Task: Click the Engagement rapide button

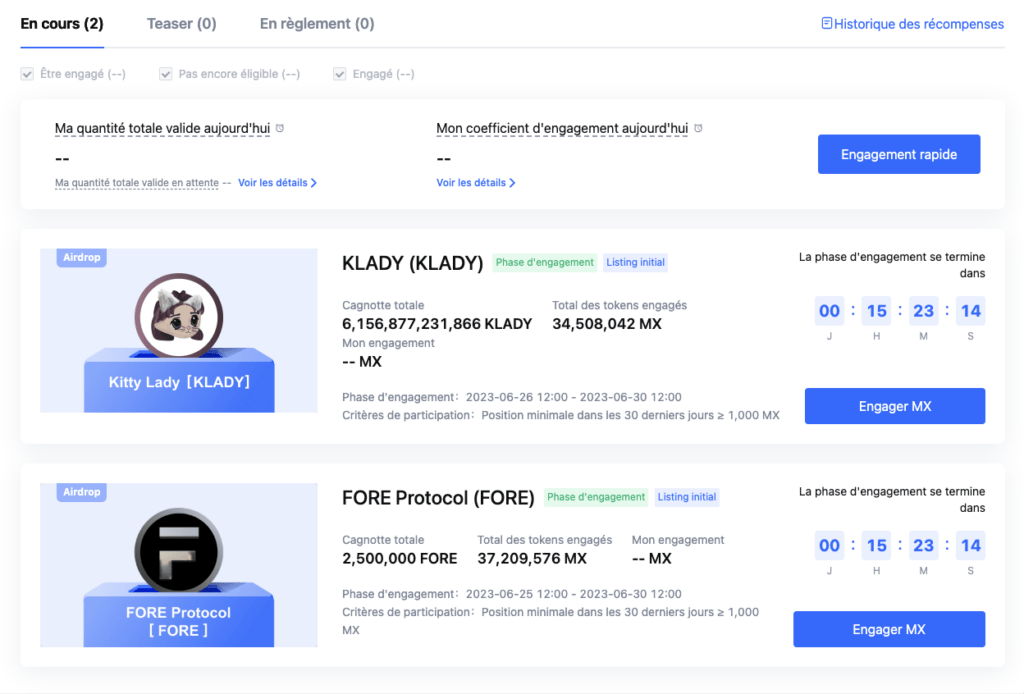Action: 899,154
